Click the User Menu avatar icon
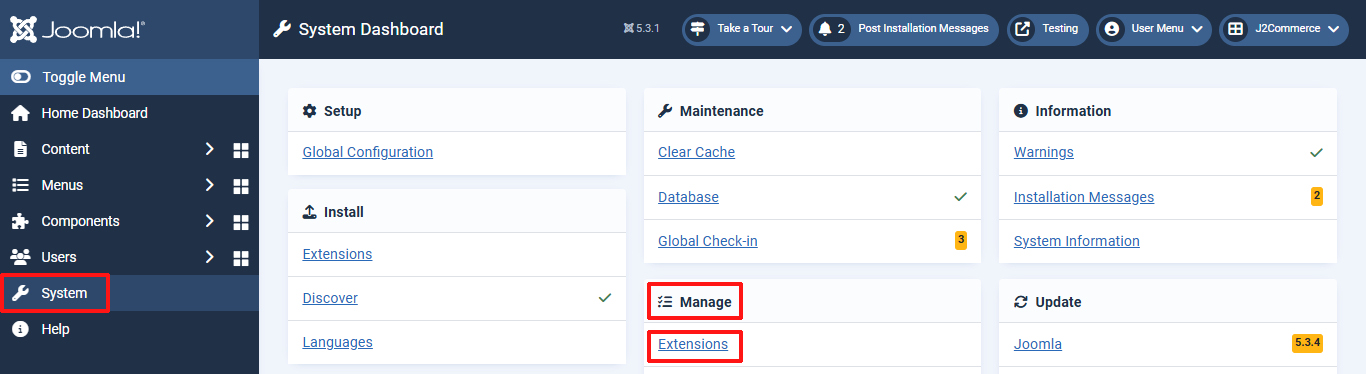Image resolution: width=1366 pixels, height=374 pixels. [x=1111, y=29]
